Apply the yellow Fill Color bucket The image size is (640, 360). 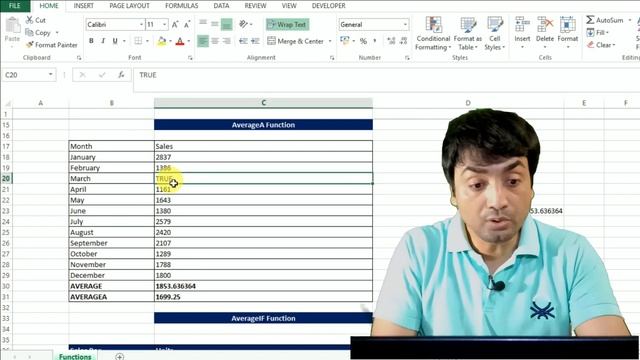click(162, 41)
